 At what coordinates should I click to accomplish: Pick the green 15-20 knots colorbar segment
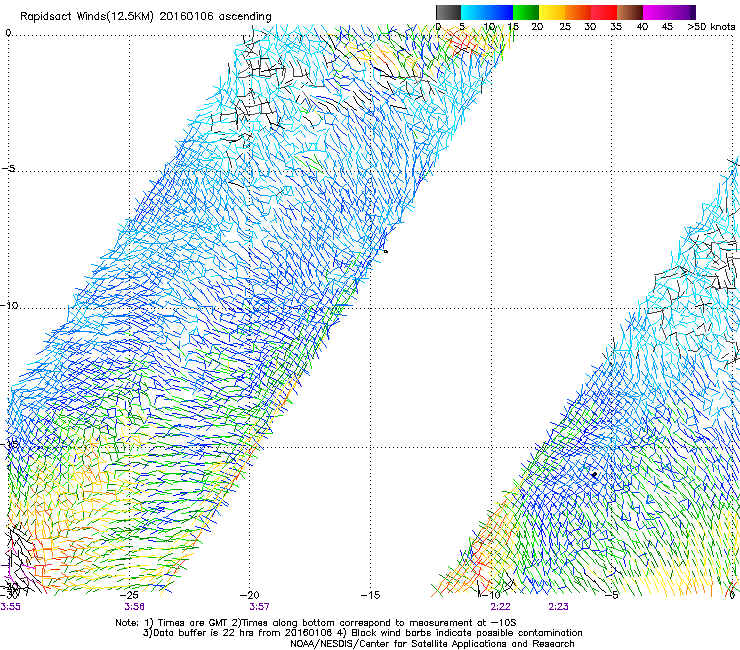526,12
